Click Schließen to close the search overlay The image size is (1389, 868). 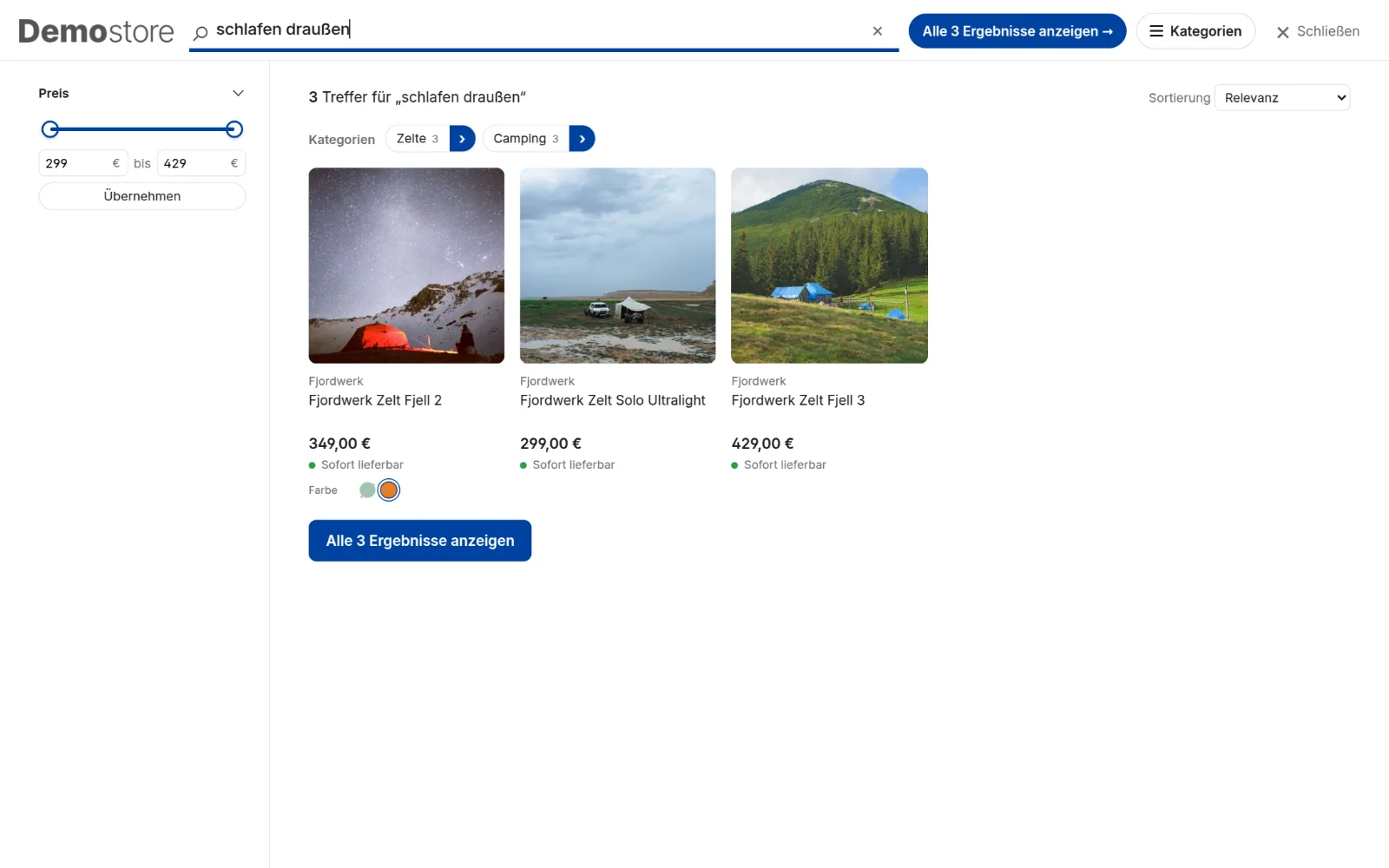coord(1318,31)
